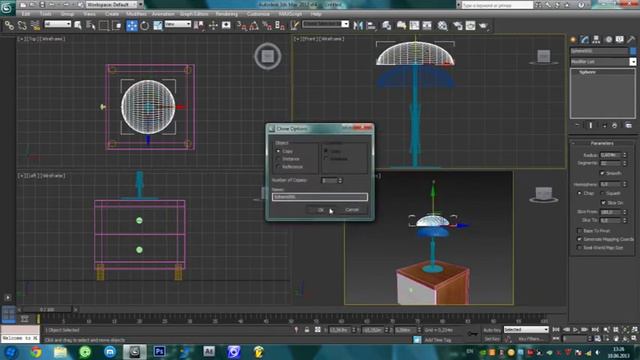The width and height of the screenshot is (640, 360).
Task: Activate the Select and Rotate tool
Action: click(x=144, y=26)
